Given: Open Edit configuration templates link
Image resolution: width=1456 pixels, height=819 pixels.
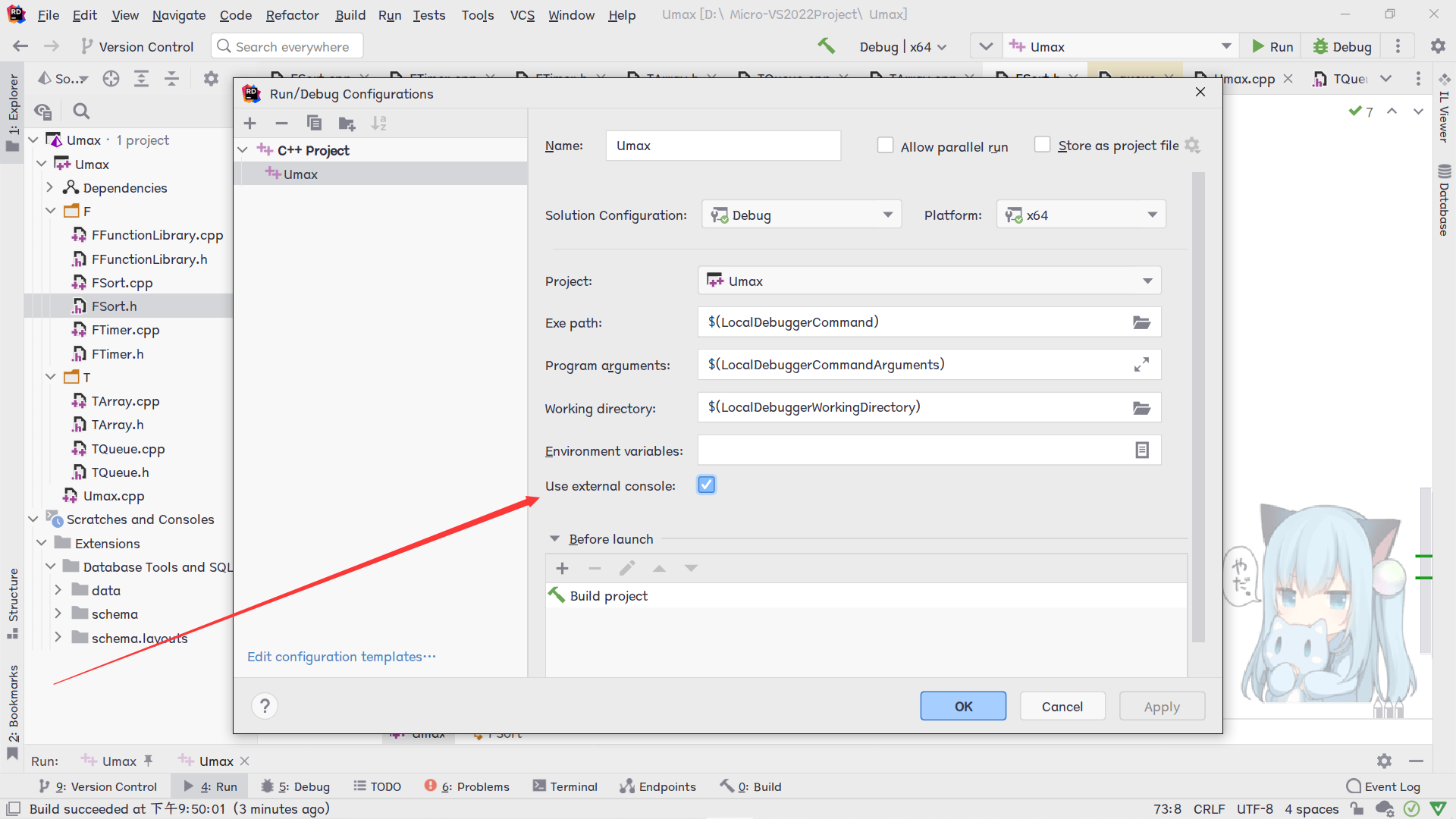Looking at the screenshot, I should click(341, 657).
